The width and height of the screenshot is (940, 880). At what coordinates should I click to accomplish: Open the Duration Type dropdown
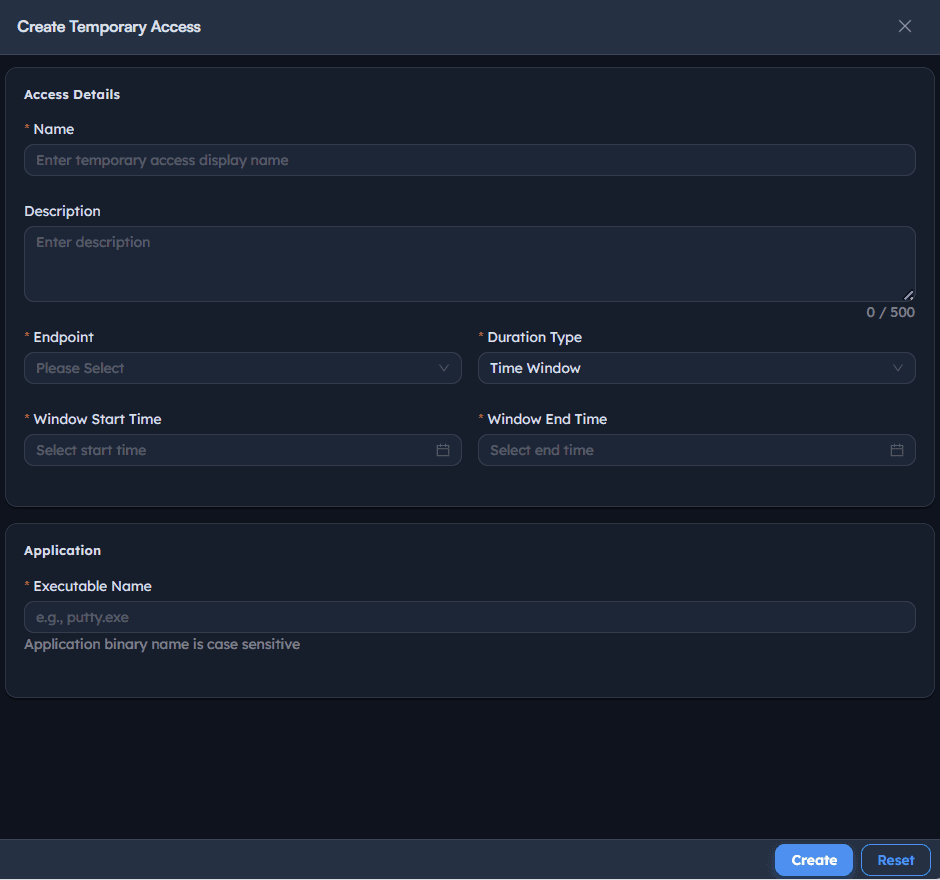pos(697,368)
